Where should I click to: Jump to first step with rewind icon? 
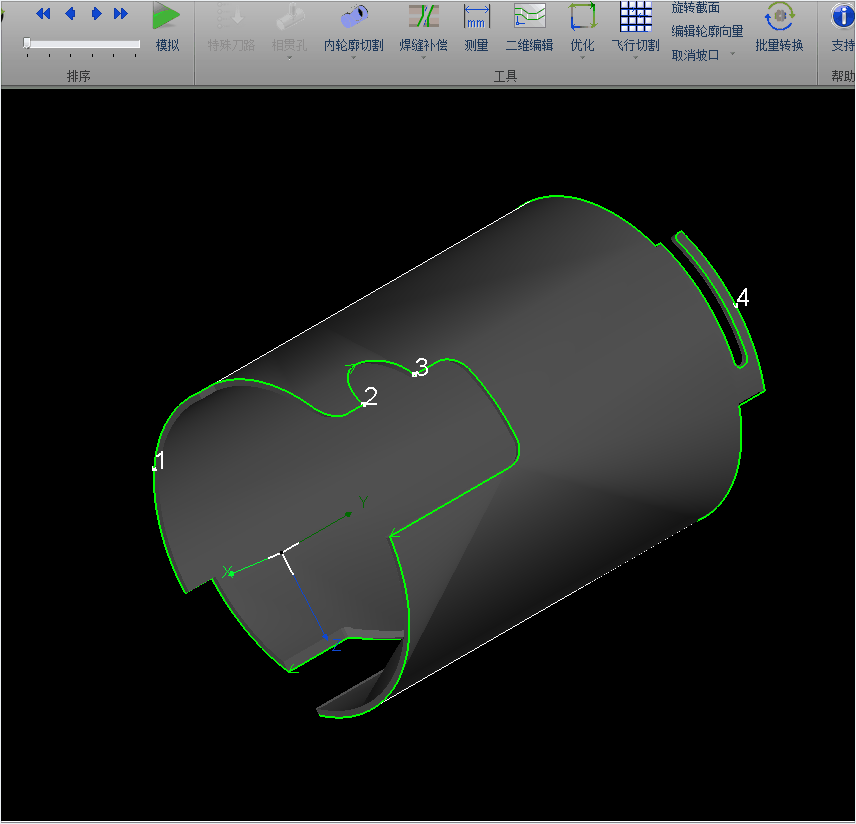pos(43,14)
